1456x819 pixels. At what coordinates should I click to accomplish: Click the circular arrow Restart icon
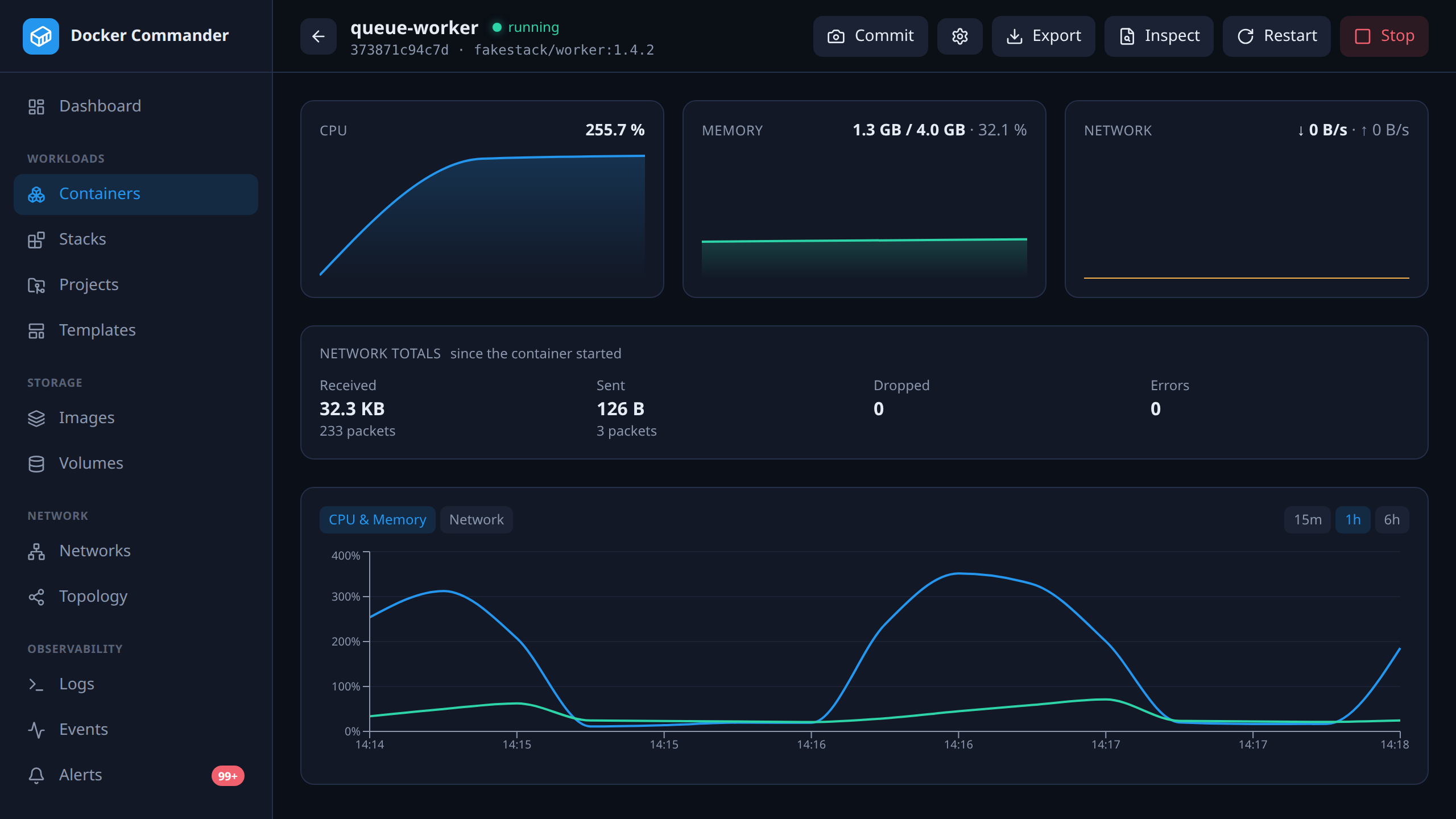point(1246,36)
